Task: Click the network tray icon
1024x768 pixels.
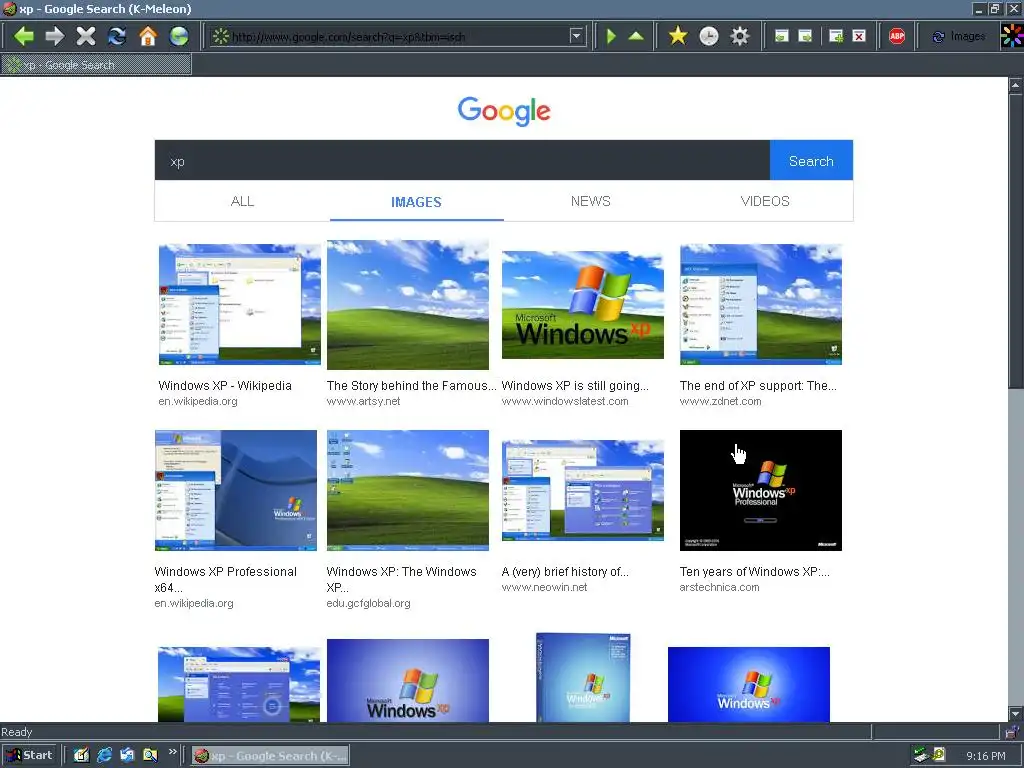Action: [921, 755]
